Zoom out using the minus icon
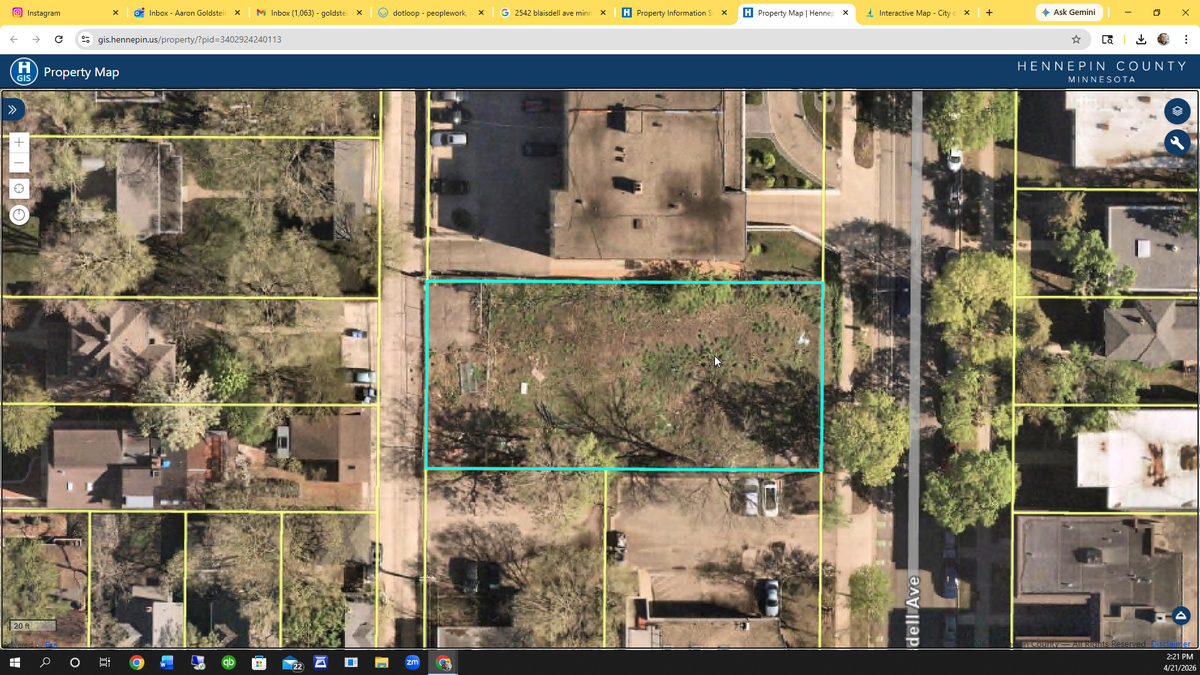The height and width of the screenshot is (675, 1200). (x=18, y=163)
